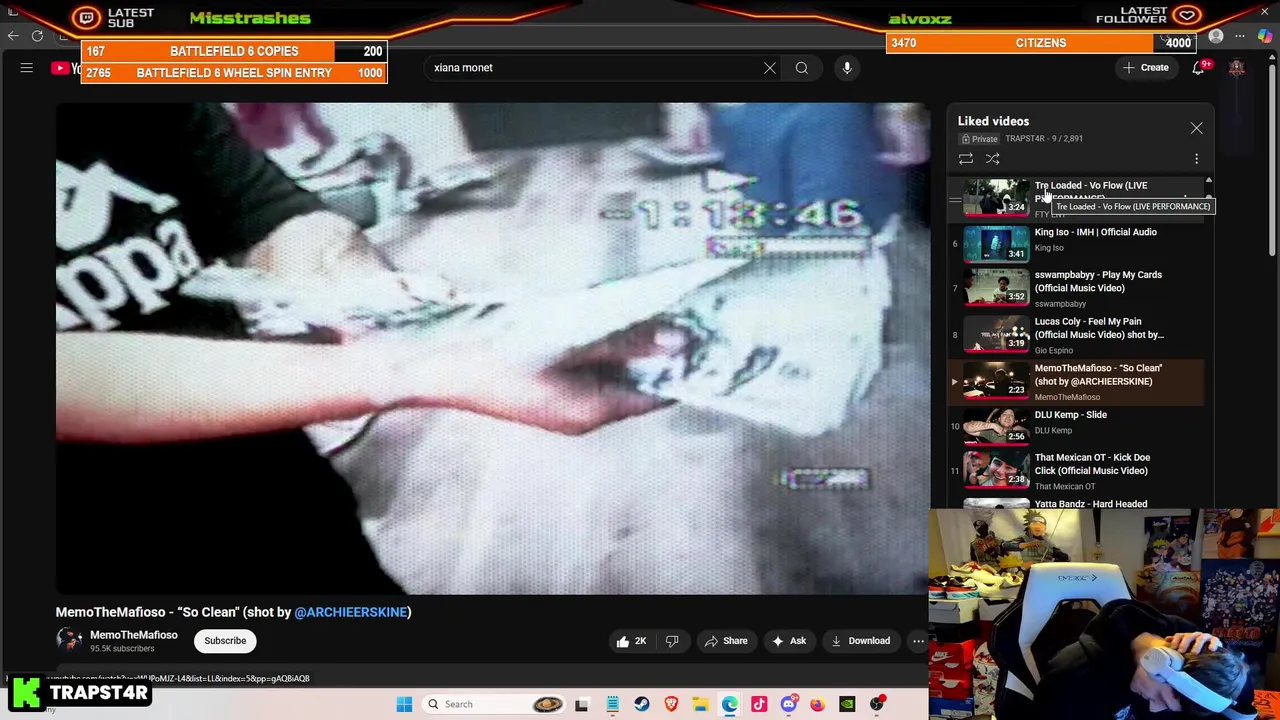Play King Iso - IMH Official Audio
1280x720 pixels.
(x=1075, y=242)
